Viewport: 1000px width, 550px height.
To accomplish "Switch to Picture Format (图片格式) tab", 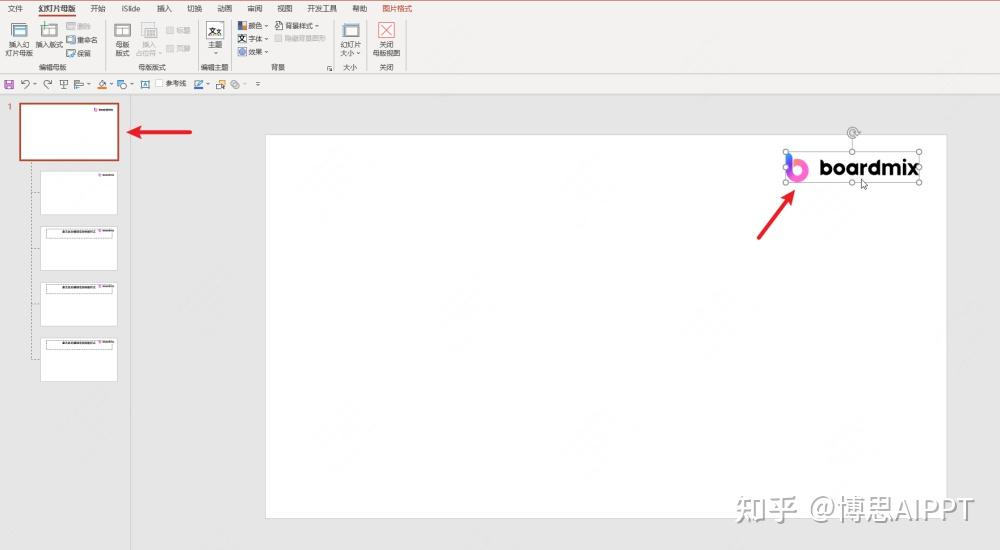I will 397,8.
